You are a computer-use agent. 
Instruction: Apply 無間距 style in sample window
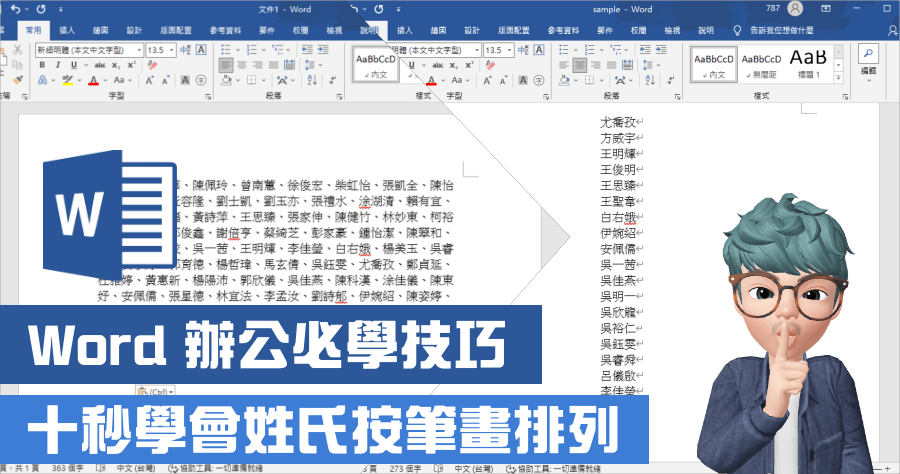pos(761,65)
